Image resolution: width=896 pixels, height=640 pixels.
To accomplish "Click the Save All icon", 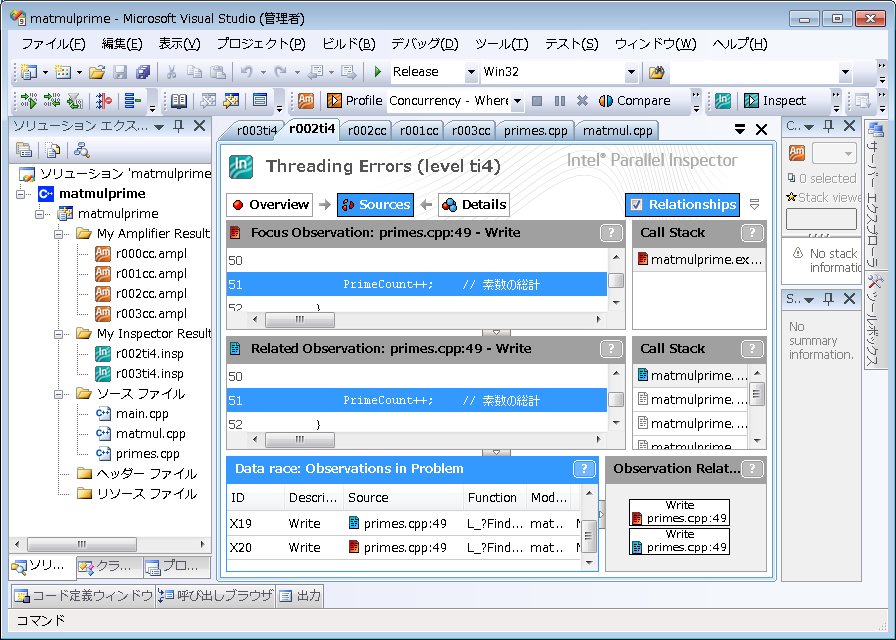I will tap(142, 72).
